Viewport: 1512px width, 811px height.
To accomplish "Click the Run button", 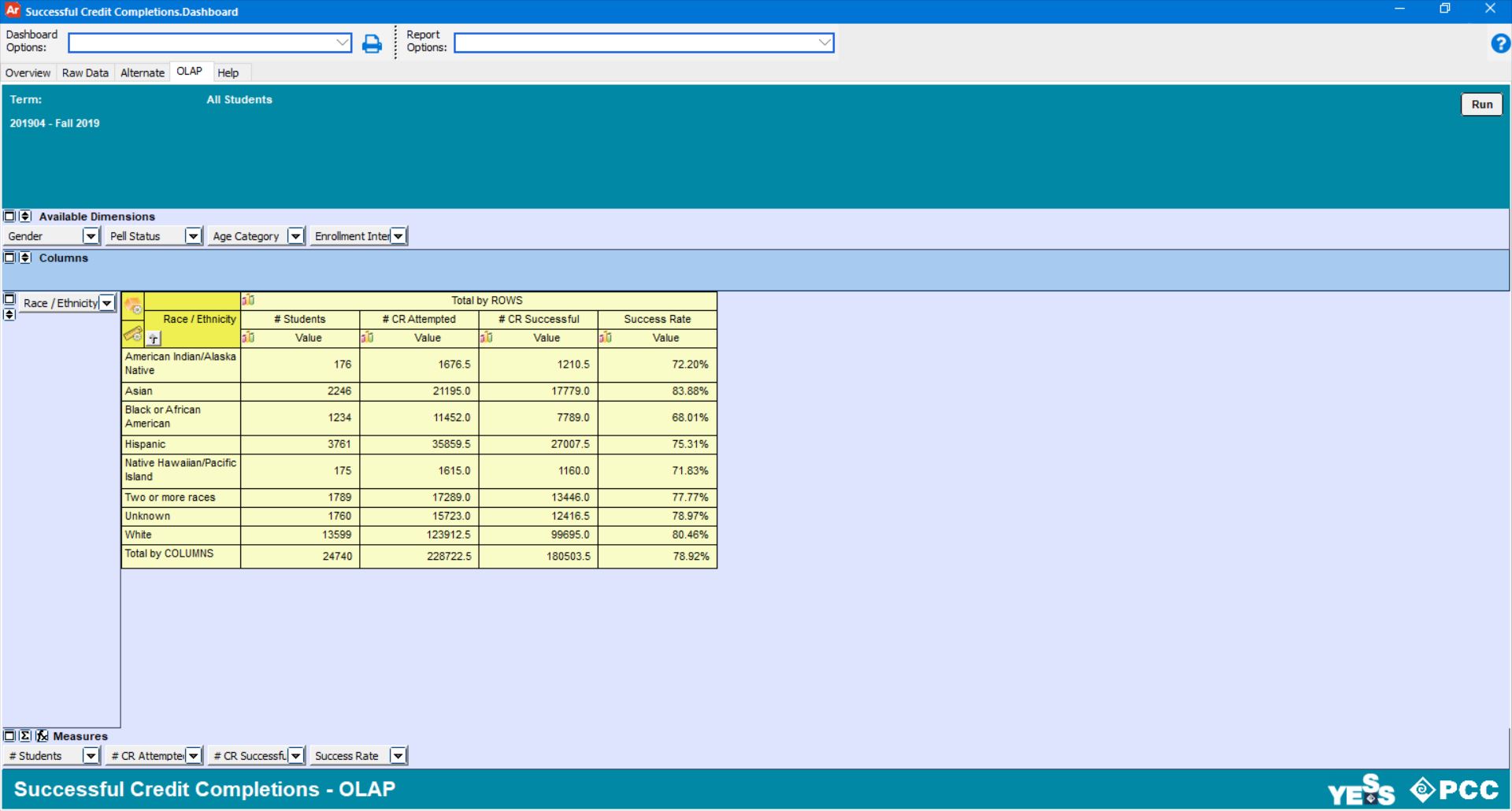I will pyautogui.click(x=1481, y=104).
